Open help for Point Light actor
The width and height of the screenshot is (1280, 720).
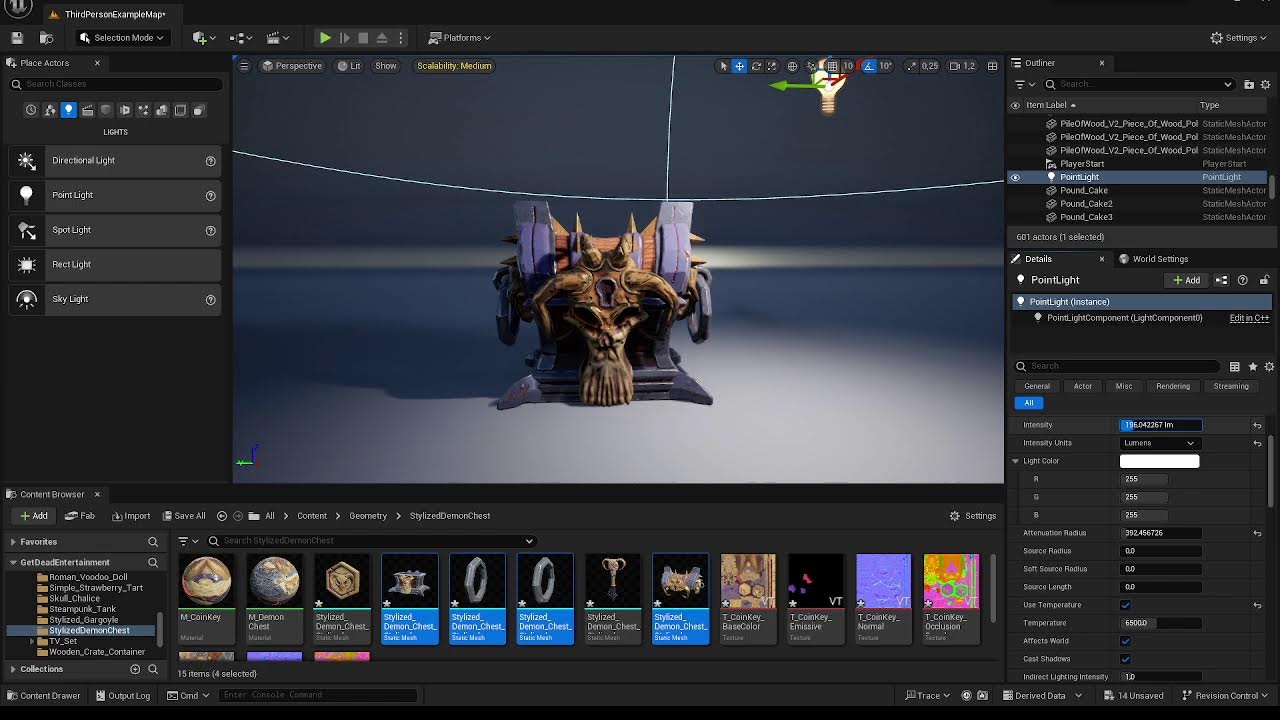pos(210,195)
